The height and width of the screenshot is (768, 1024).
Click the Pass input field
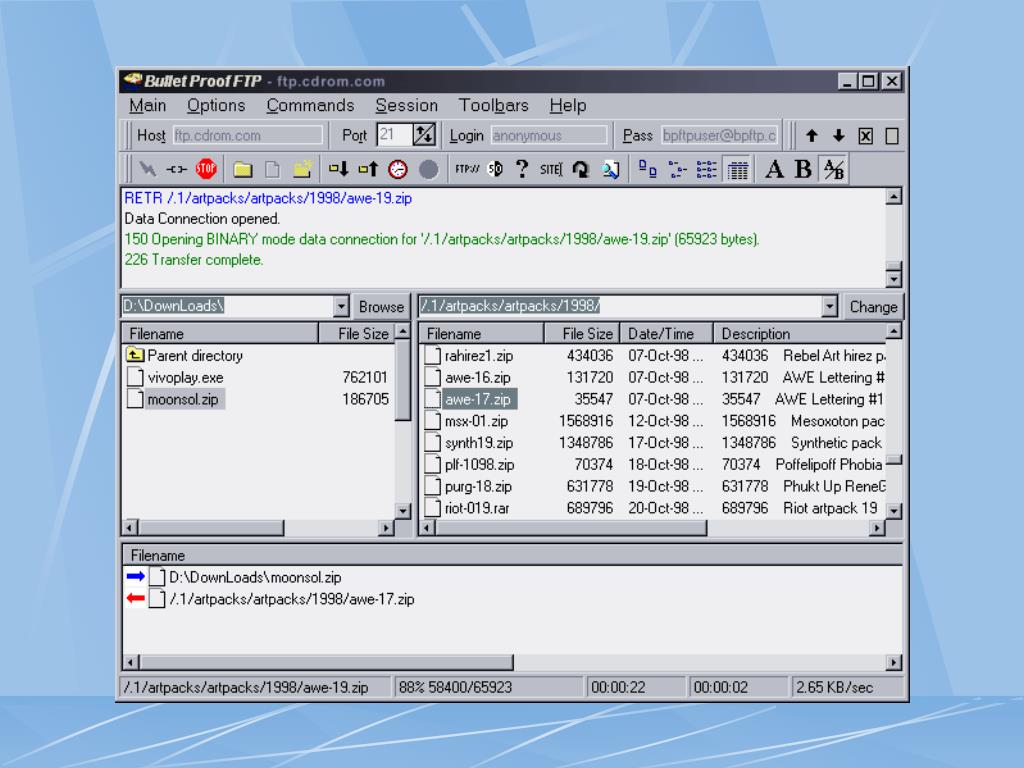click(720, 135)
